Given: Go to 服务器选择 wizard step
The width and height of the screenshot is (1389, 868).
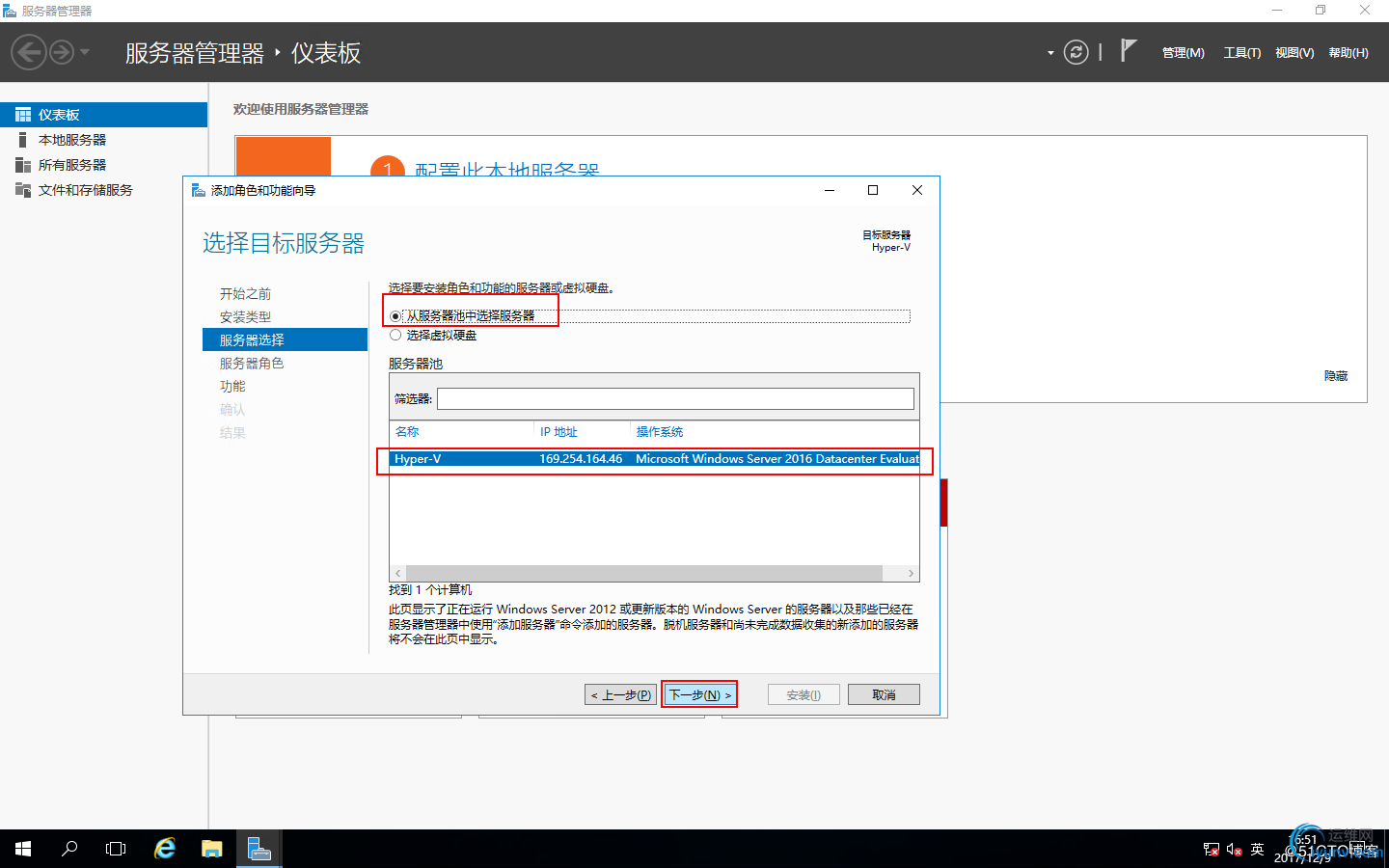Looking at the screenshot, I should (285, 339).
